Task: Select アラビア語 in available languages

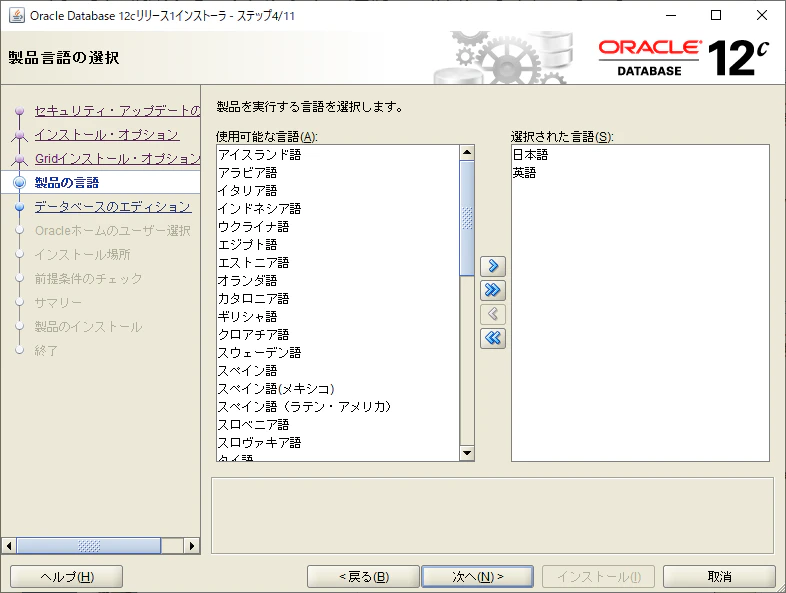Action: 338,173
